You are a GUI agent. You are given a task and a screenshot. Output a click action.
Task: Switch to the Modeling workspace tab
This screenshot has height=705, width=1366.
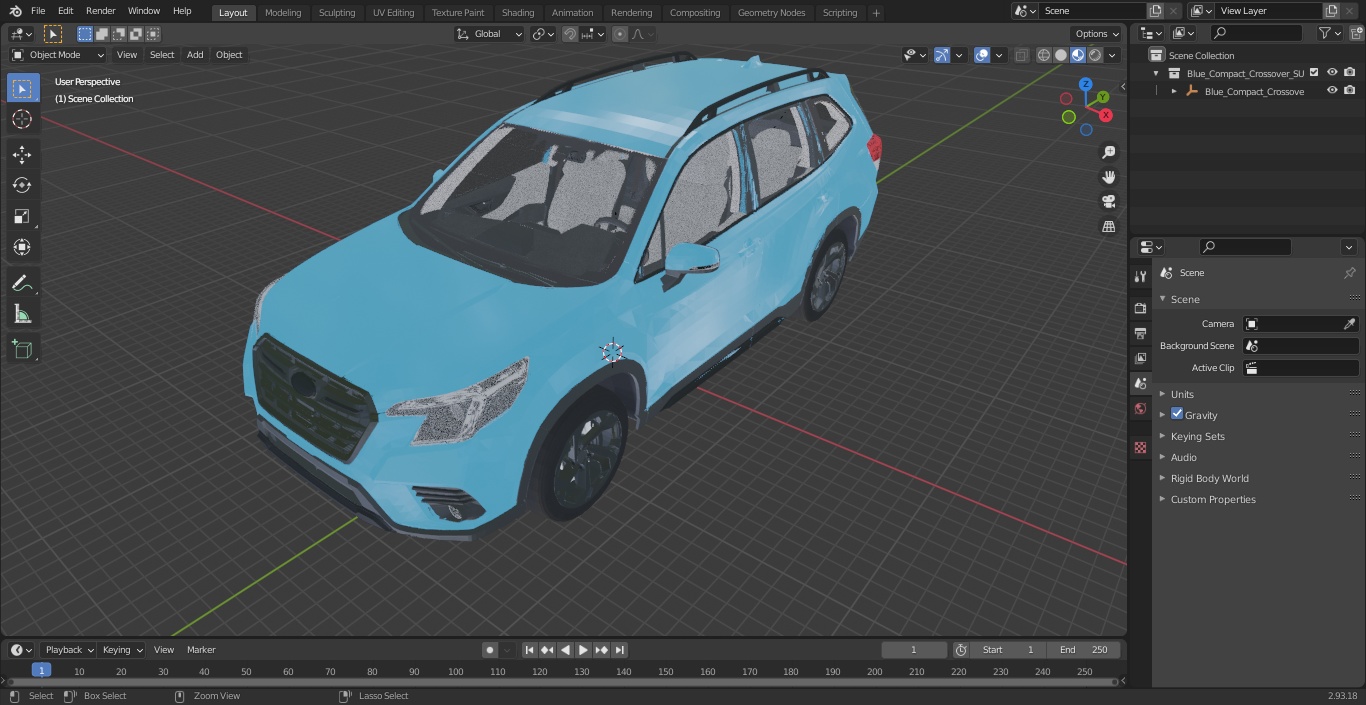click(x=283, y=12)
